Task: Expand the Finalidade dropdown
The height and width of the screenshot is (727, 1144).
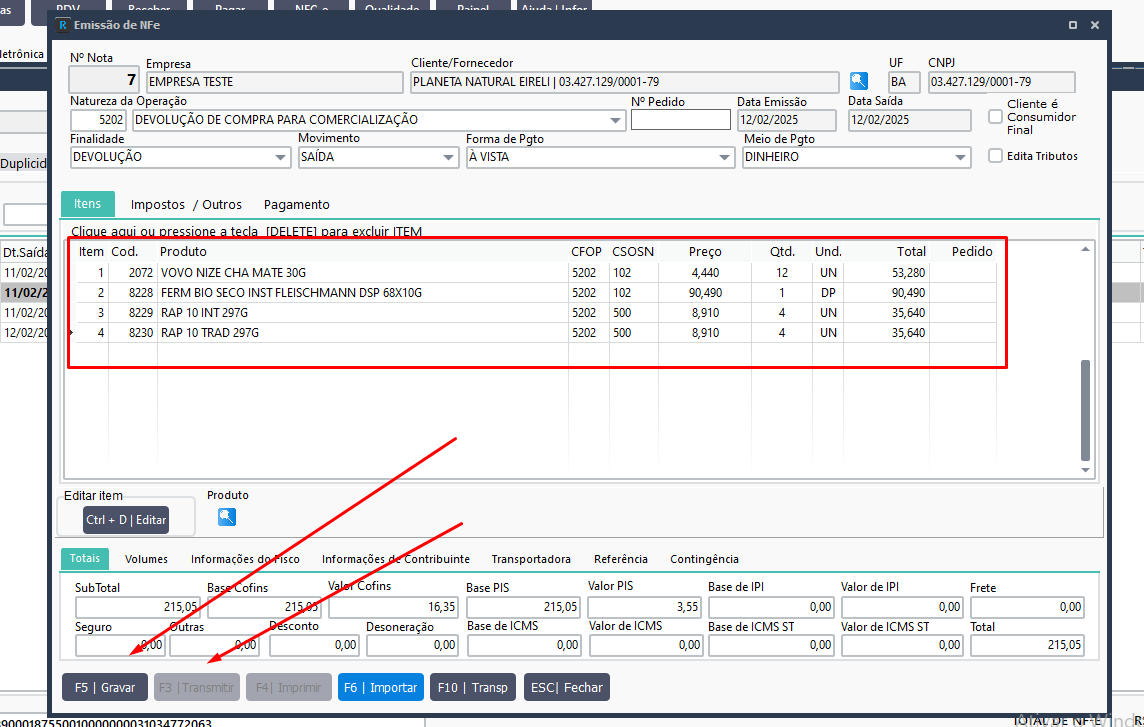Action: point(281,158)
